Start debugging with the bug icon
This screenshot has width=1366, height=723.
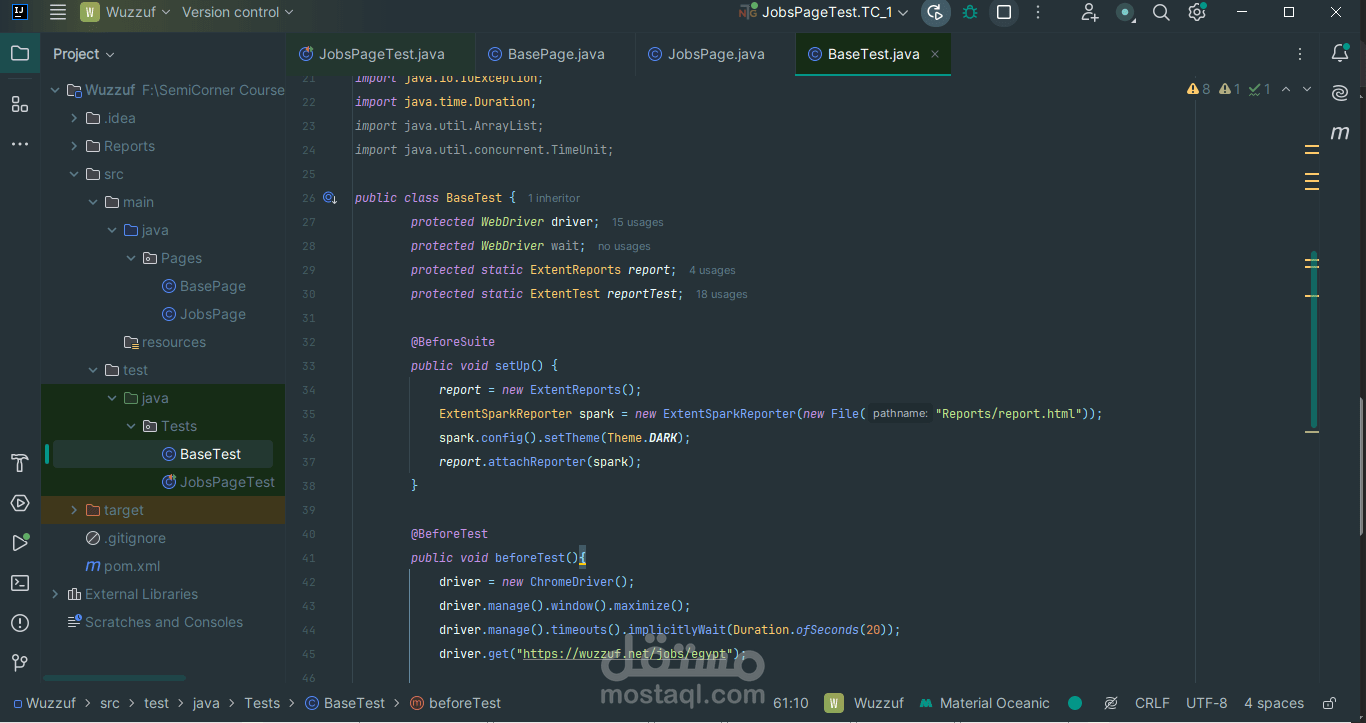[970, 12]
